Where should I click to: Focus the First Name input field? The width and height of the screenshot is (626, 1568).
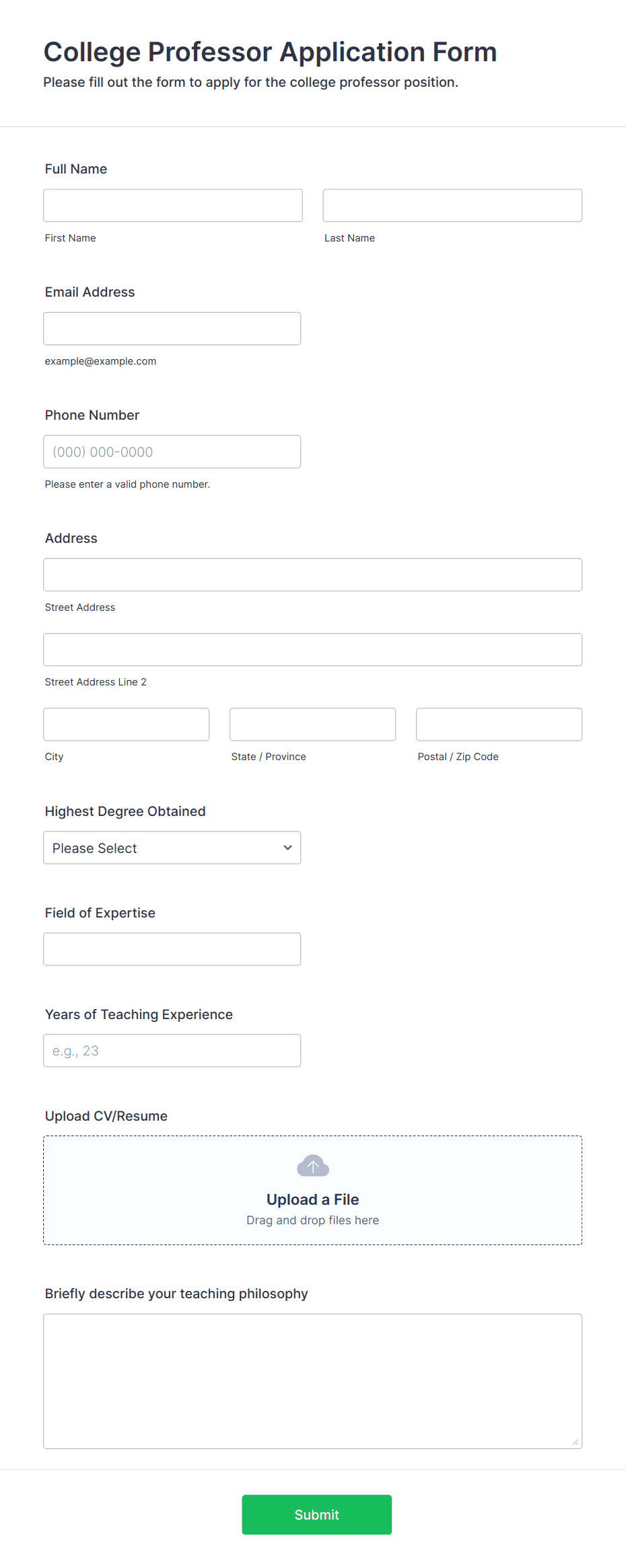(x=173, y=205)
